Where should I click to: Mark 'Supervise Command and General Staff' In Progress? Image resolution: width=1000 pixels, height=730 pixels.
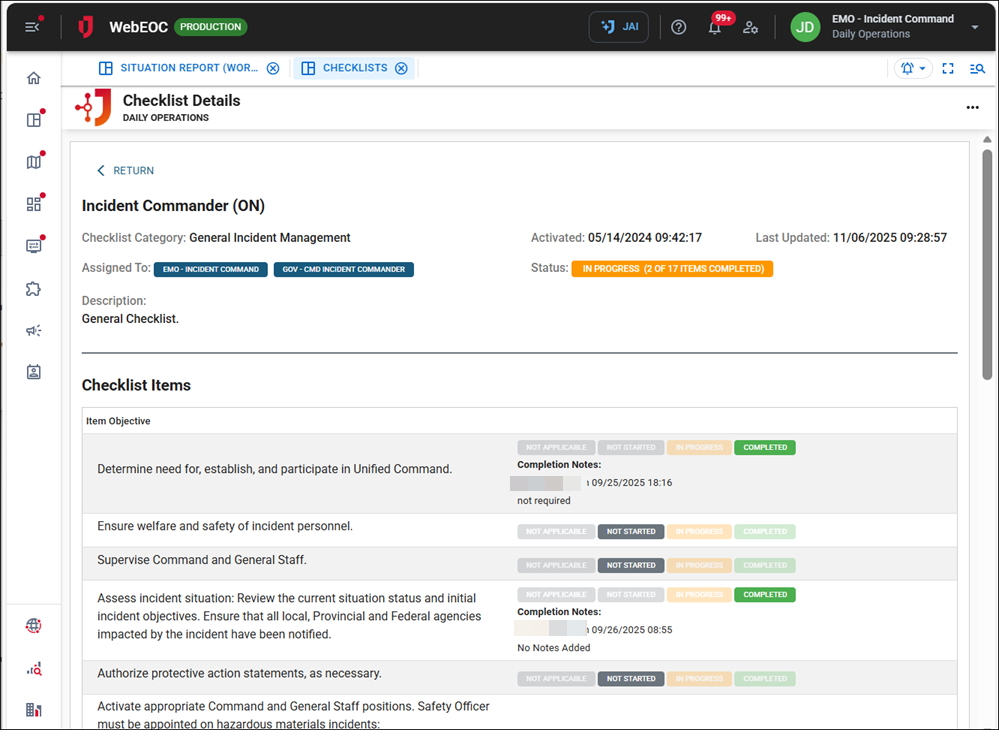coord(699,566)
